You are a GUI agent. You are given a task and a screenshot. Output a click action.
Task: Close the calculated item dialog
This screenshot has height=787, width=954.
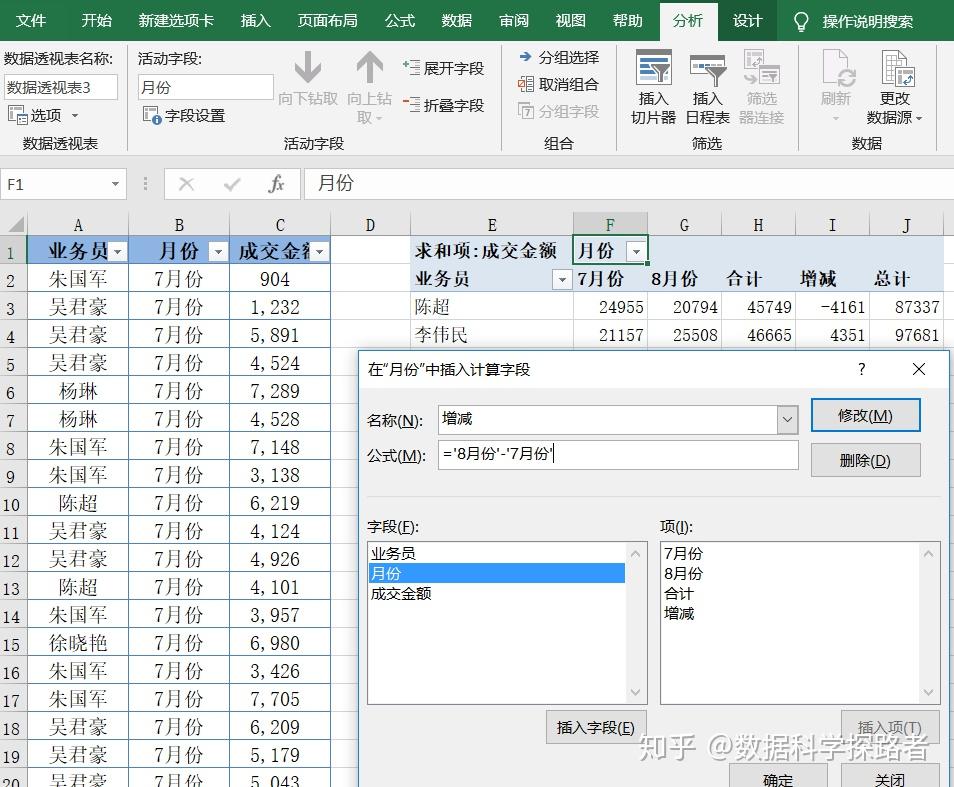919,369
